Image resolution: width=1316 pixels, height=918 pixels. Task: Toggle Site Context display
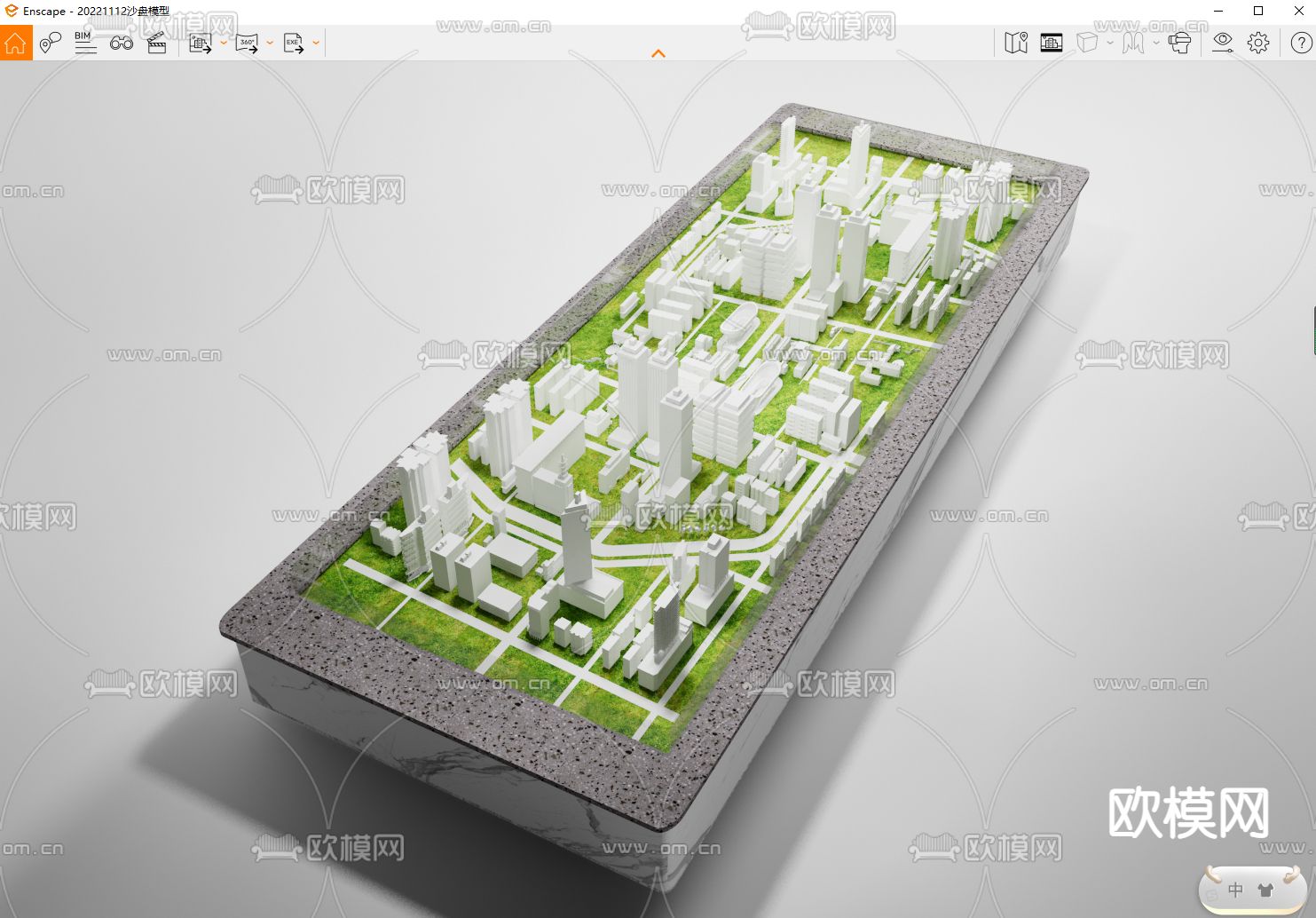point(1052,42)
